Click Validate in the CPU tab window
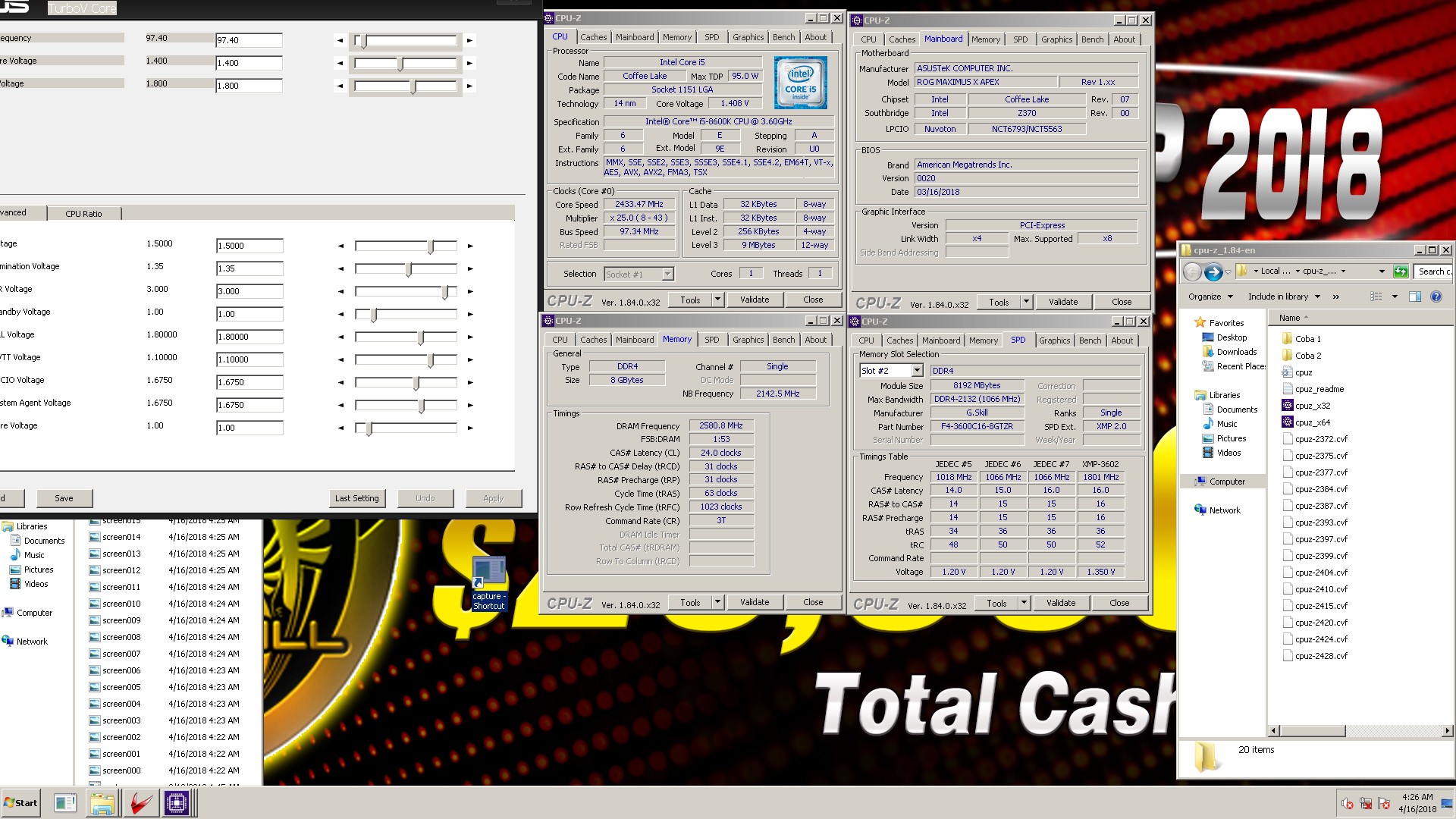Screen dimensions: 1456x819 coord(755,300)
